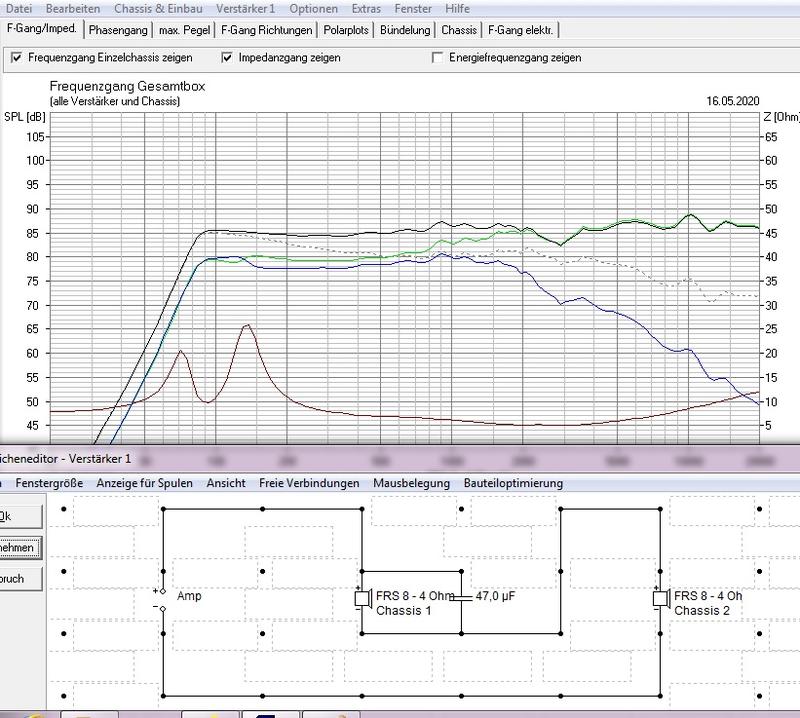Viewport: 800px width, 718px height.
Task: Enable Energiefrequenzgang zeigen checkbox
Action: (x=437, y=58)
